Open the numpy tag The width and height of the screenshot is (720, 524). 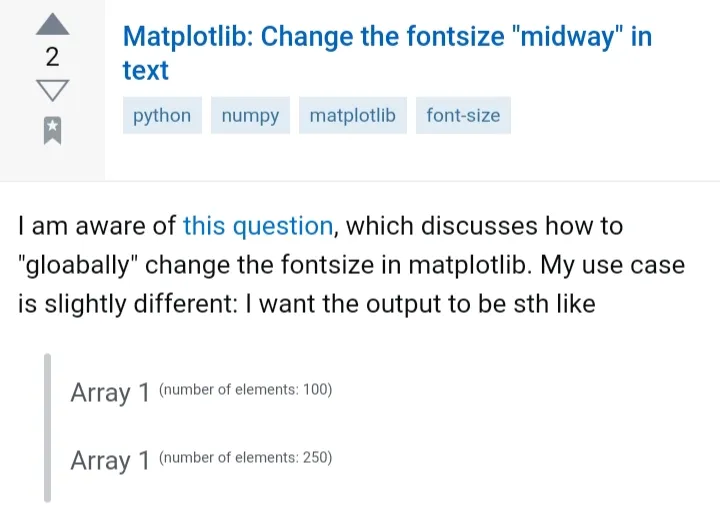click(x=250, y=116)
